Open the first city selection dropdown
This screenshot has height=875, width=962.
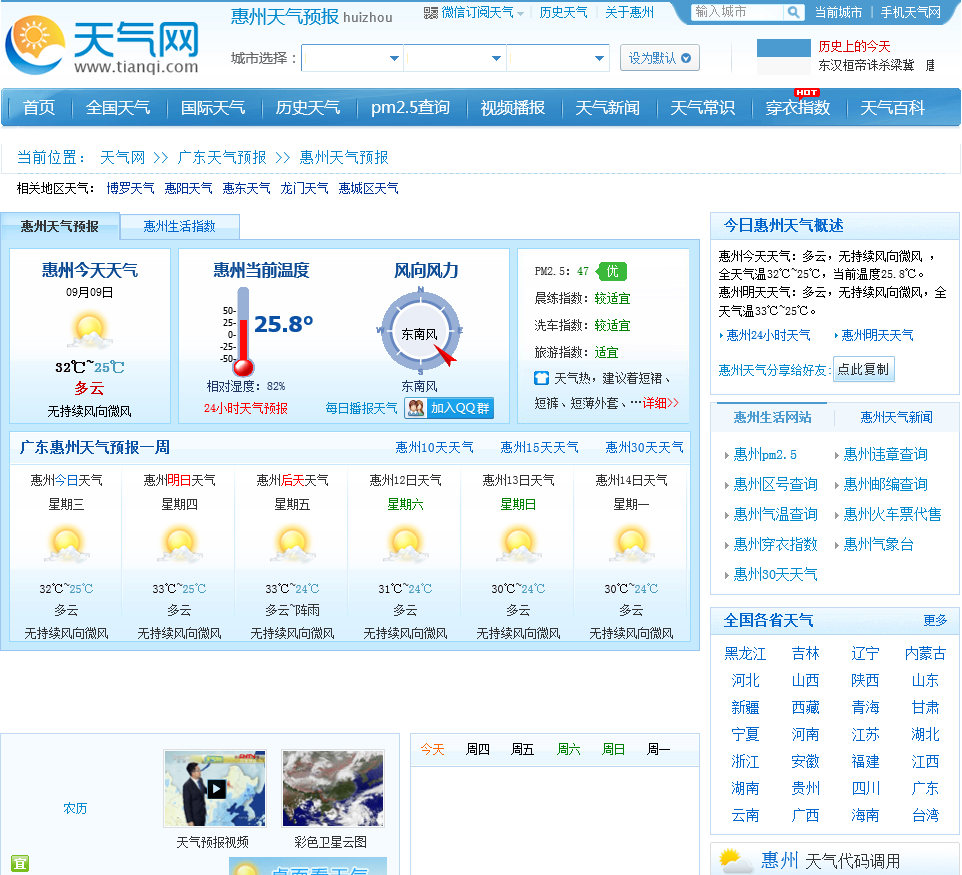(x=353, y=58)
